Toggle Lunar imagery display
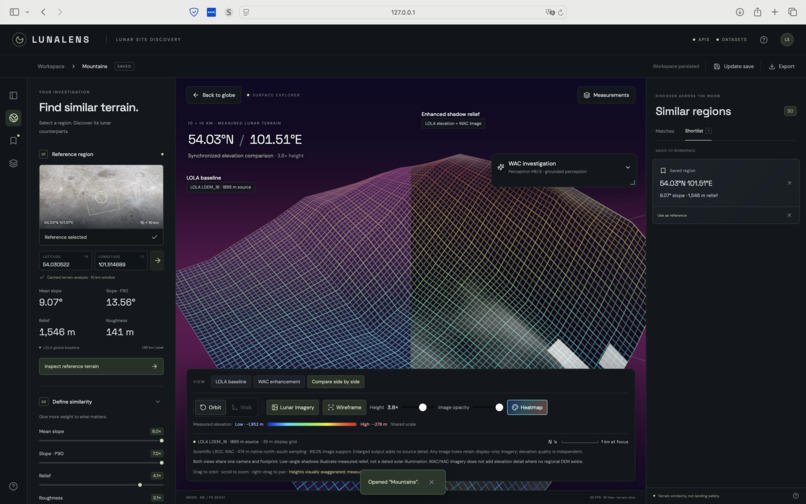 point(292,407)
